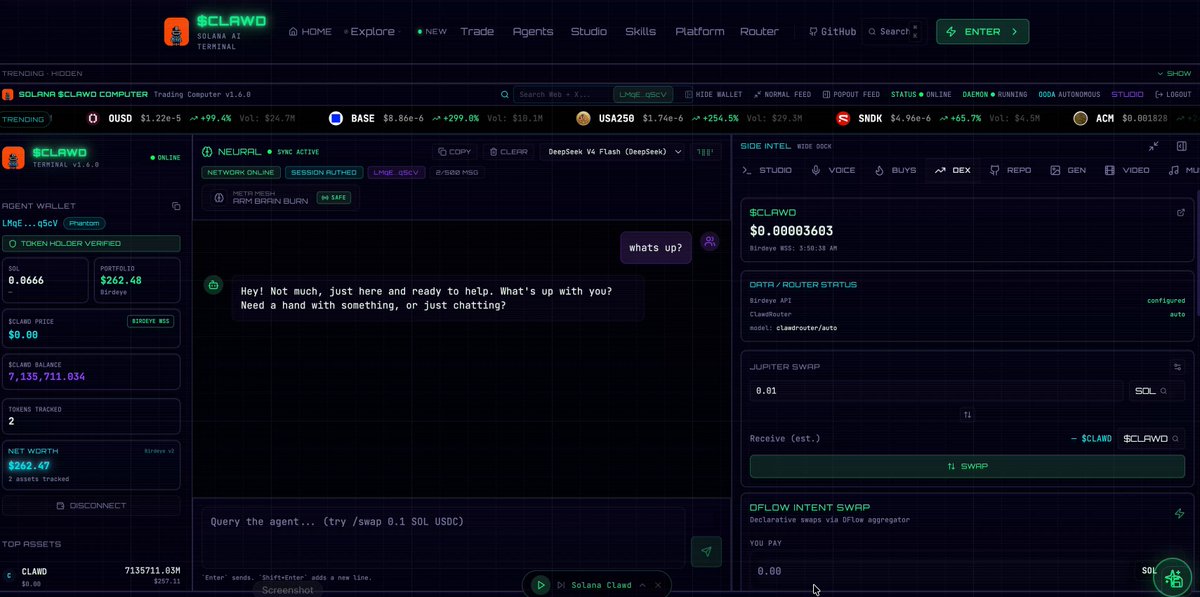Copy the agent wallet address icon
This screenshot has width=1200, height=597.
point(176,206)
